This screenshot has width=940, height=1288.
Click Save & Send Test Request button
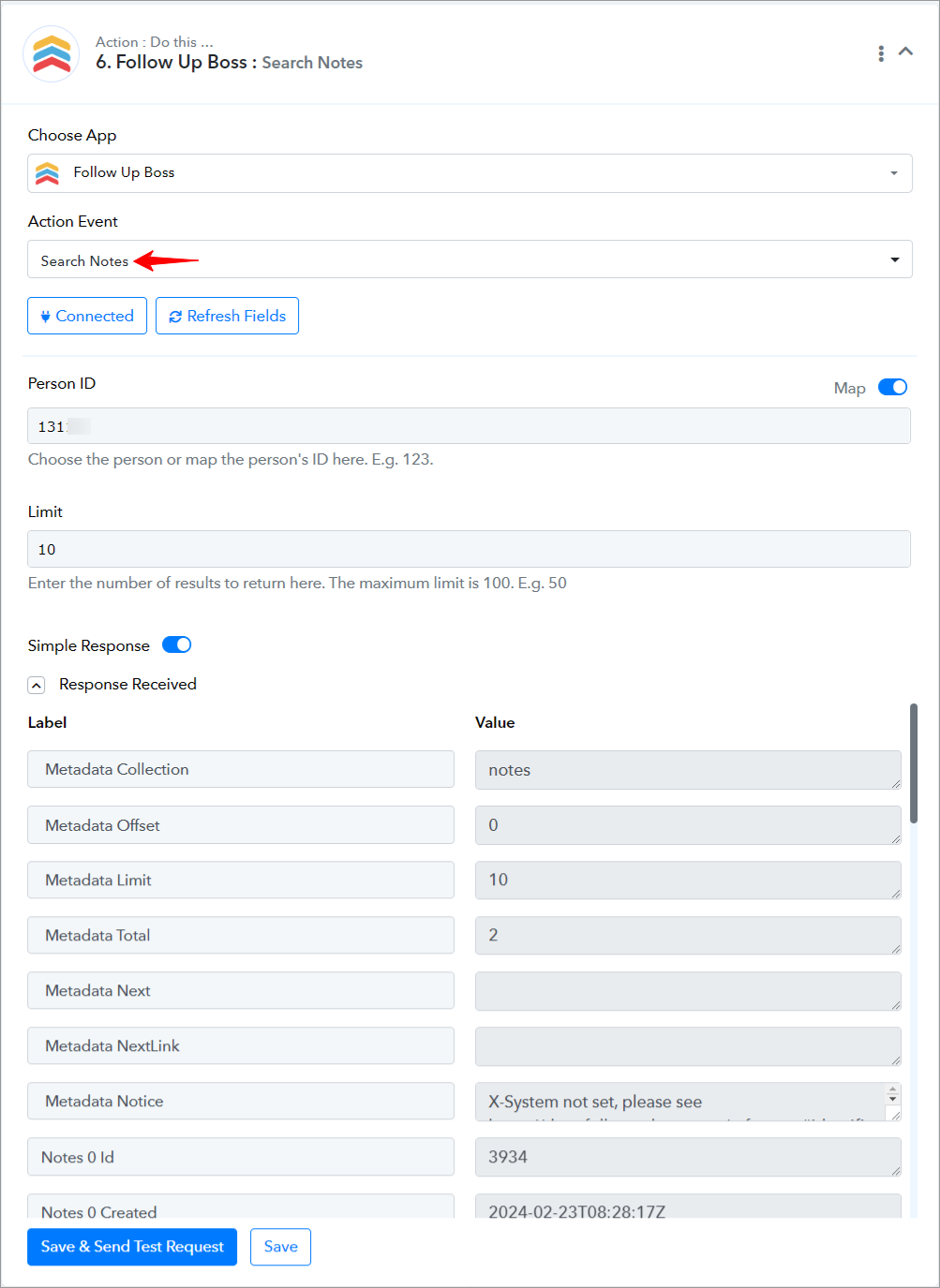click(132, 1247)
